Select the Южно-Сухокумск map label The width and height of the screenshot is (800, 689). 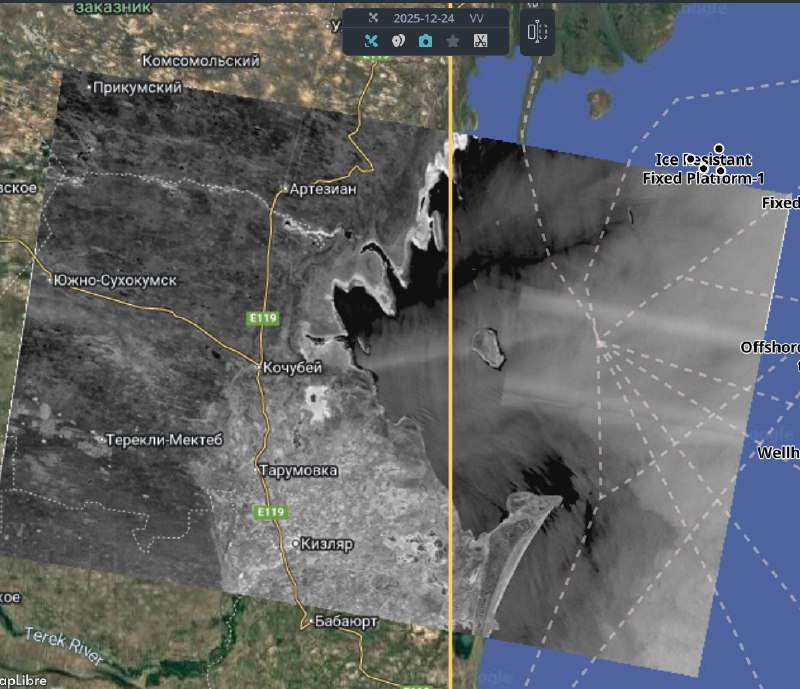pos(115,281)
